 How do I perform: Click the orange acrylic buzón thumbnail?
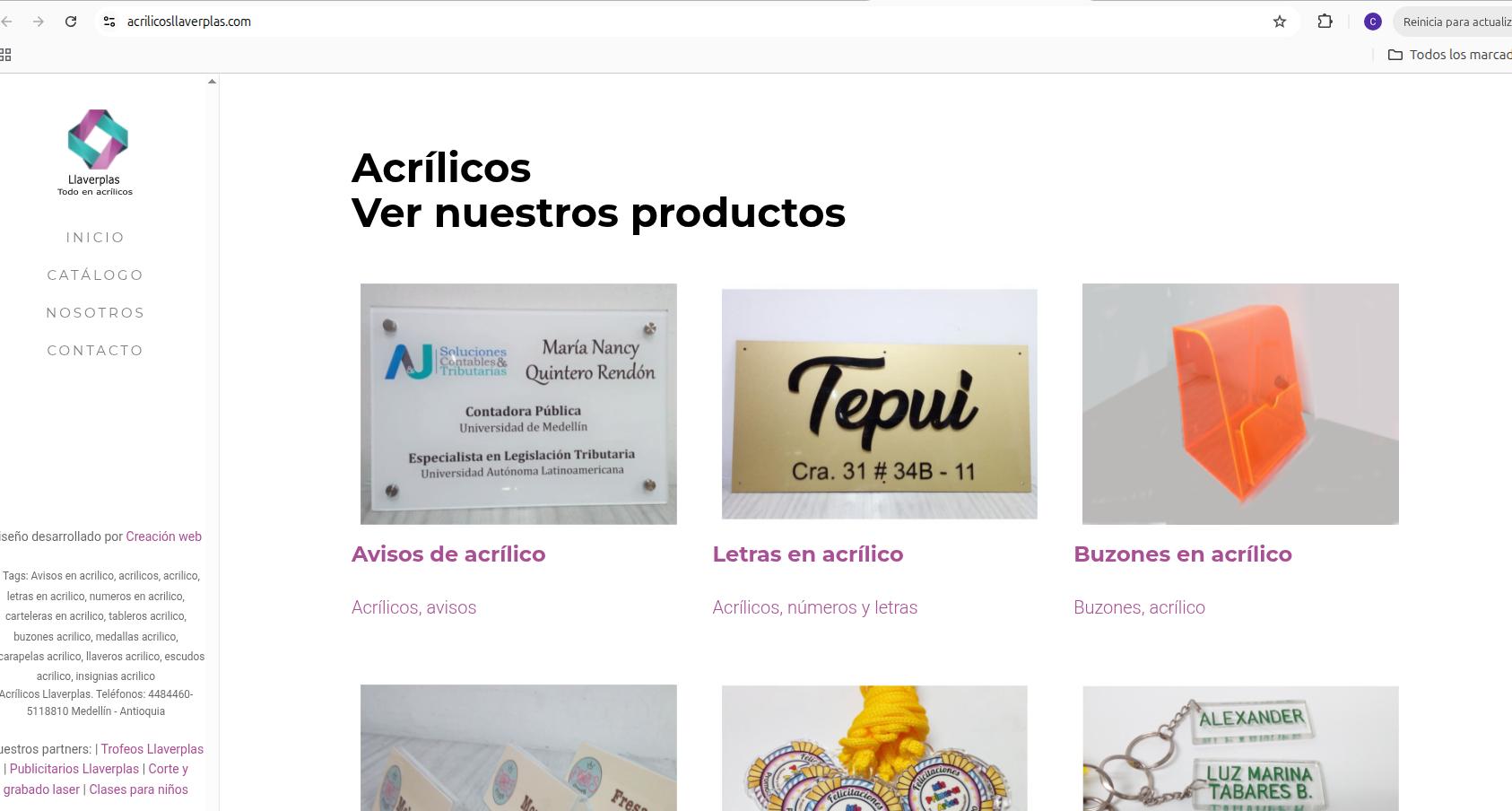pyautogui.click(x=1240, y=404)
